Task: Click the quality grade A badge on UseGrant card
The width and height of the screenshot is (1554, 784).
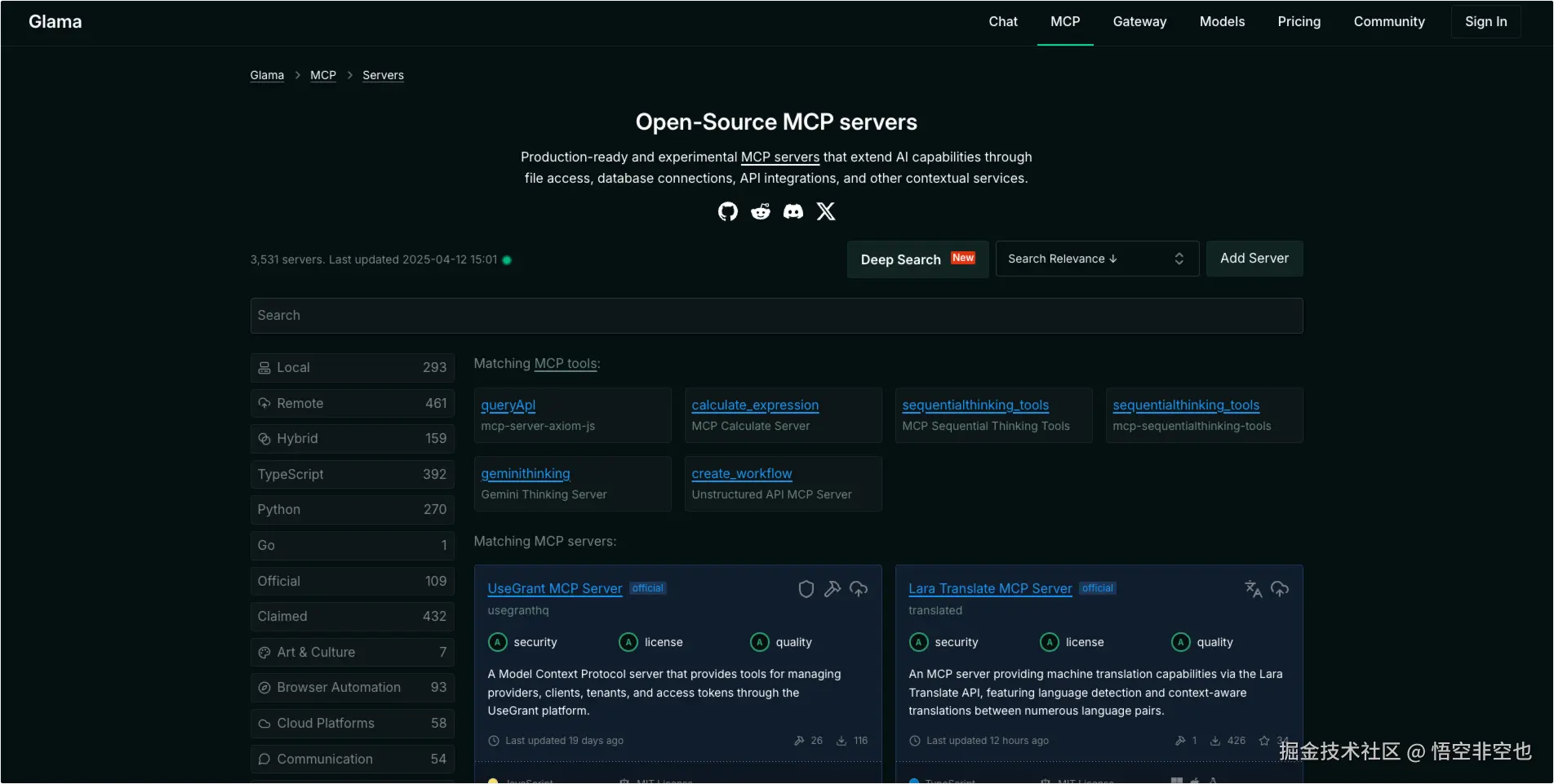Action: (760, 642)
